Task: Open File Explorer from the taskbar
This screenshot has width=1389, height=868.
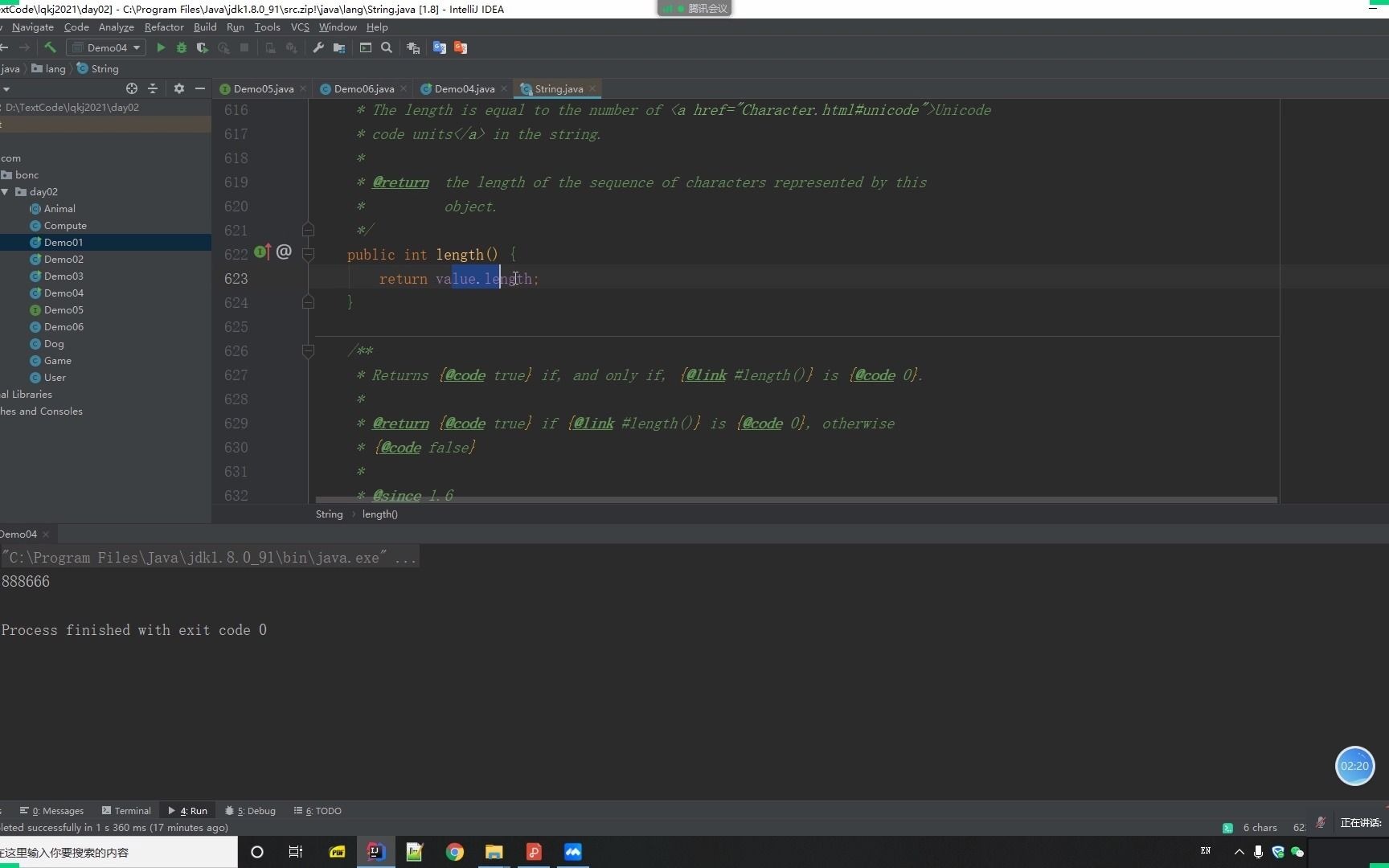Action: tap(494, 852)
